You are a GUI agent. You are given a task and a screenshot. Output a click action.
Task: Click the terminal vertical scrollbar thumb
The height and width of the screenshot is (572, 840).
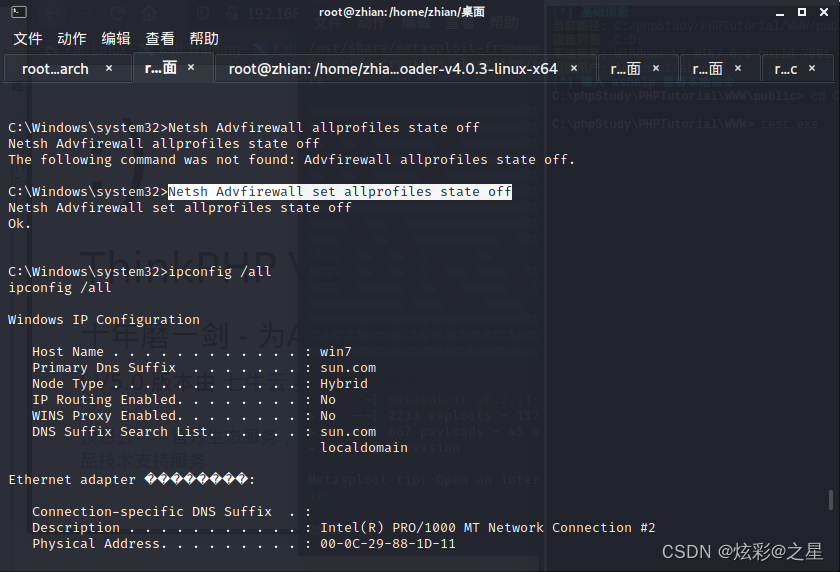pos(831,500)
